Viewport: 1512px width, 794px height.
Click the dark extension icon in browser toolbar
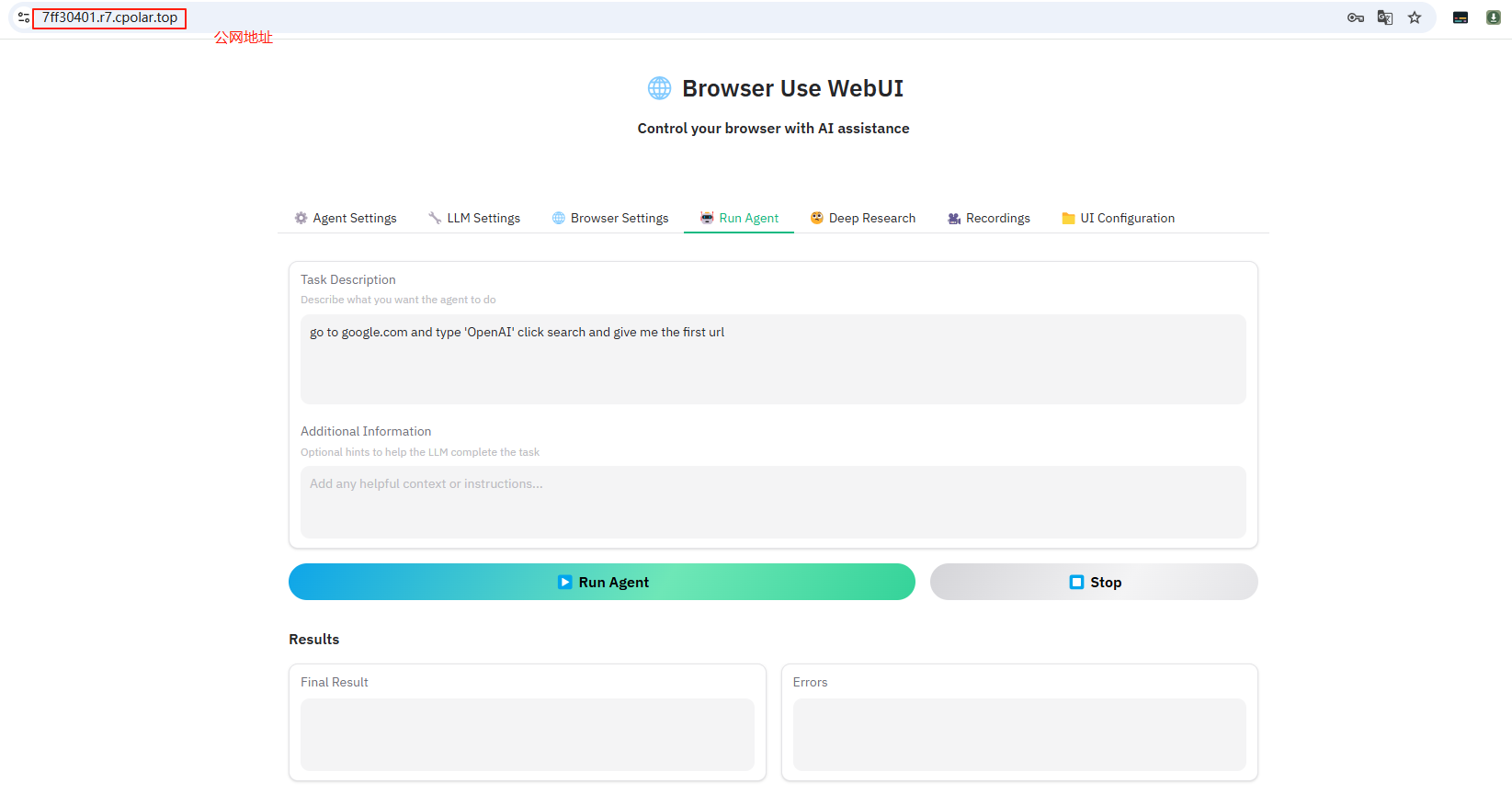pos(1460,17)
